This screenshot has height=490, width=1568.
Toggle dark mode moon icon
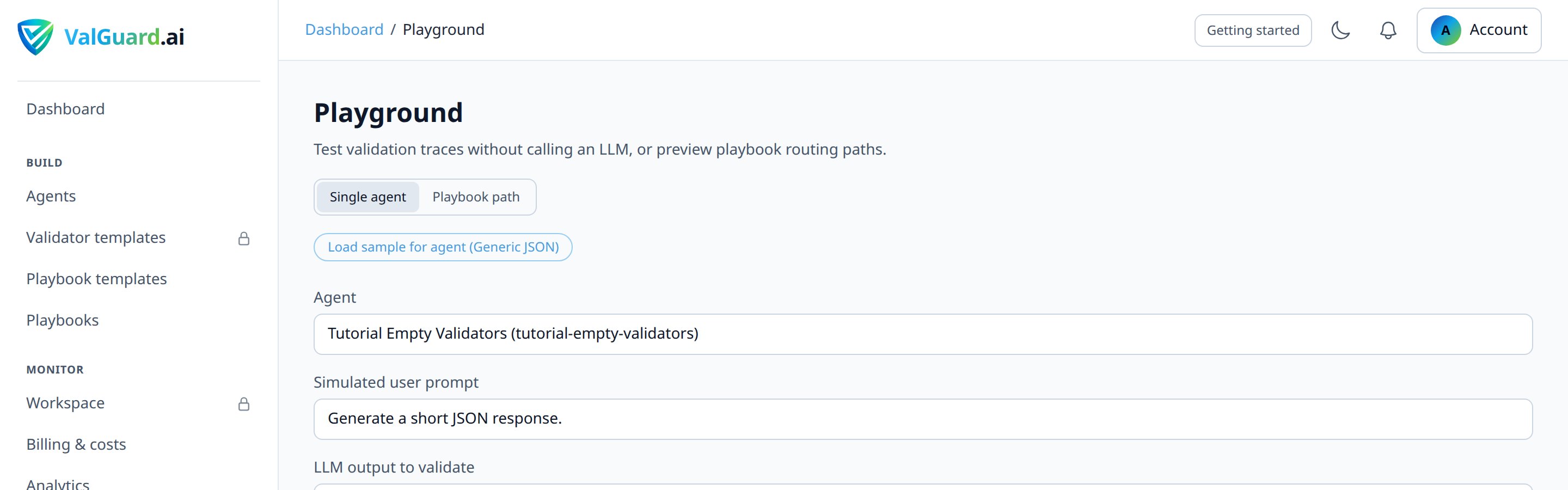coord(1340,30)
